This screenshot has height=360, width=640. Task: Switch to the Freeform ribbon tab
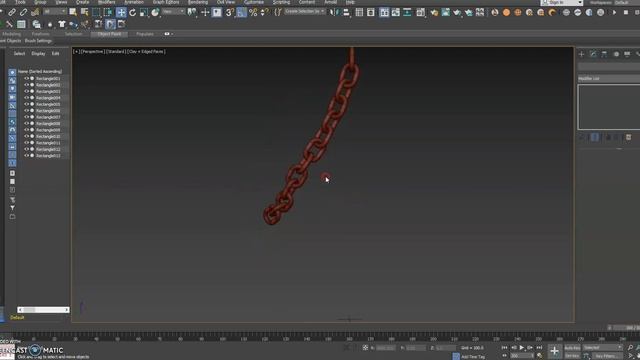pyautogui.click(x=40, y=34)
